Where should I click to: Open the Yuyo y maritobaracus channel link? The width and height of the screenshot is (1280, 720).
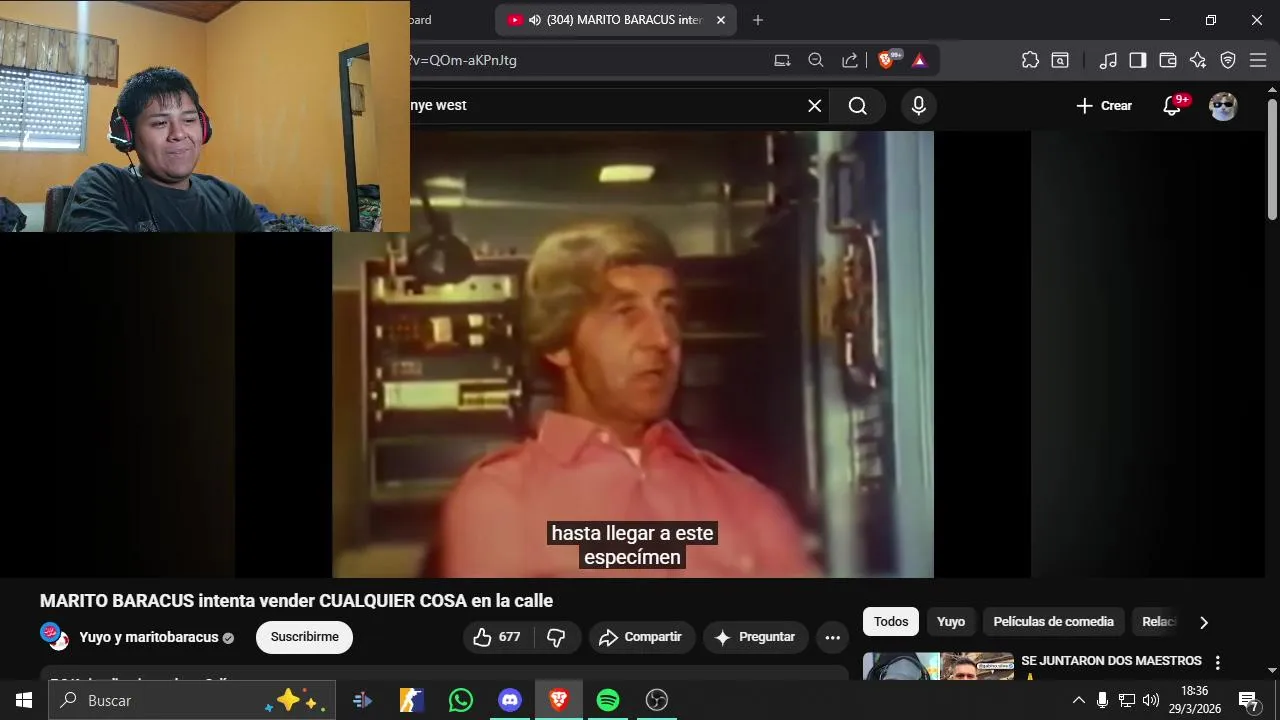point(149,637)
